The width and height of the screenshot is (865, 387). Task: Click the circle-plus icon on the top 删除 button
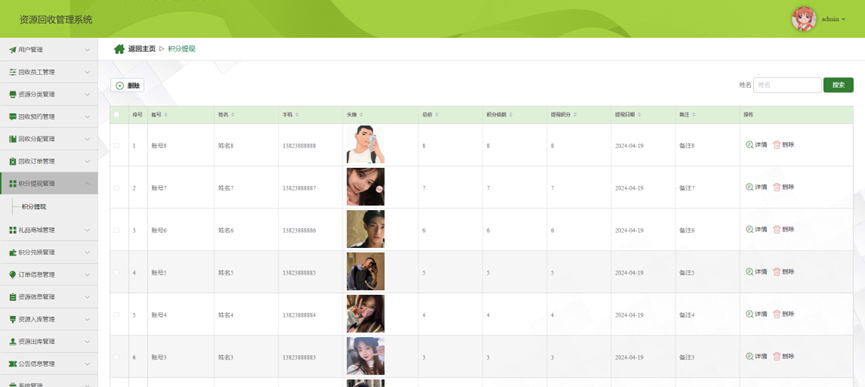(x=120, y=85)
